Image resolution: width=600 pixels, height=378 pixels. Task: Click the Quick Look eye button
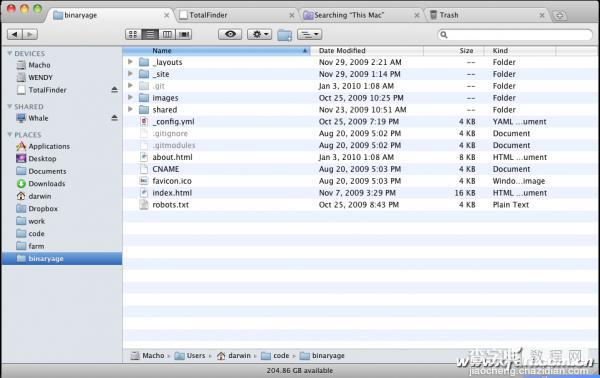pos(230,34)
